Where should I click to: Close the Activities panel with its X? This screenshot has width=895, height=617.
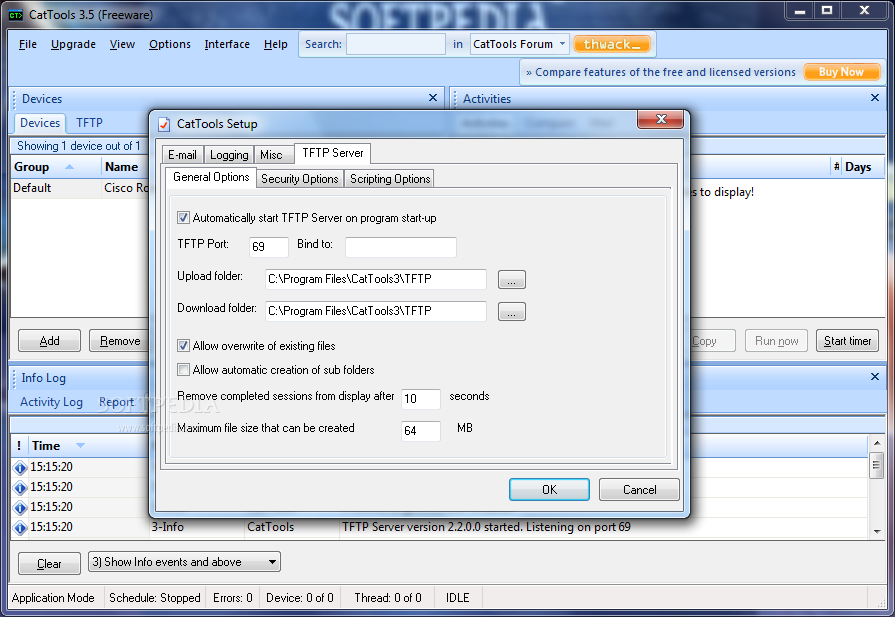click(x=874, y=98)
